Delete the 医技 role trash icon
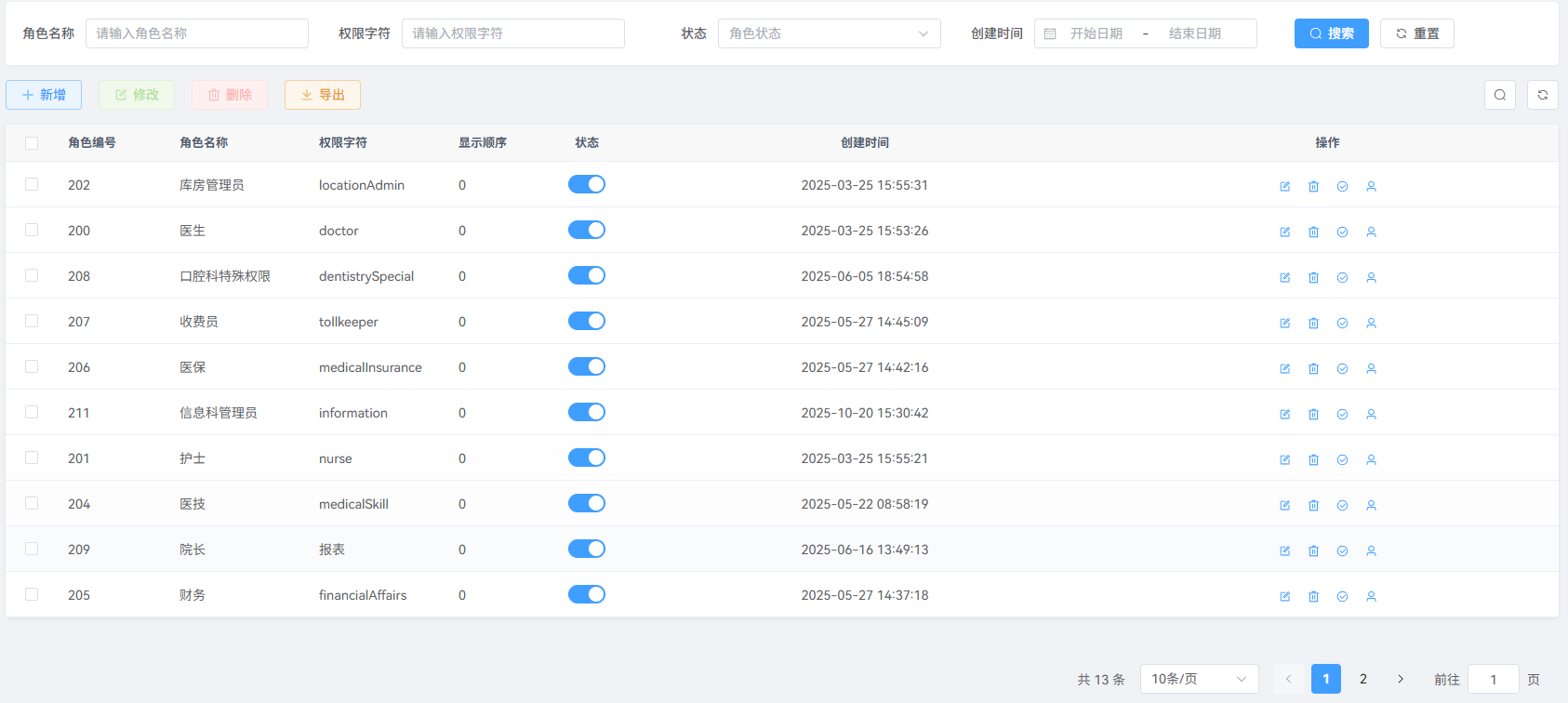The width and height of the screenshot is (1568, 703). (1313, 505)
